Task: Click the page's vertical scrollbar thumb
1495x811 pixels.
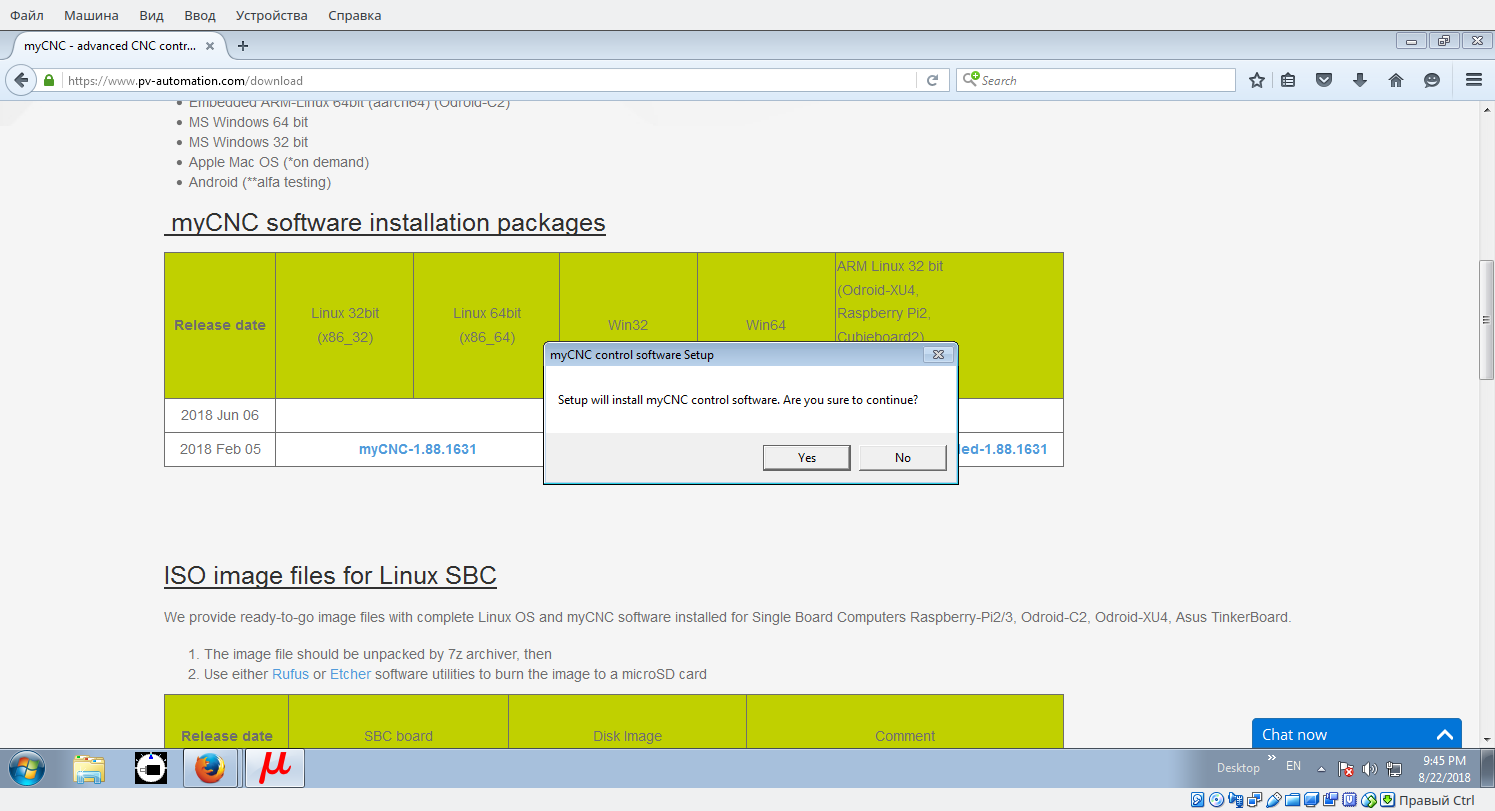Action: (1486, 320)
